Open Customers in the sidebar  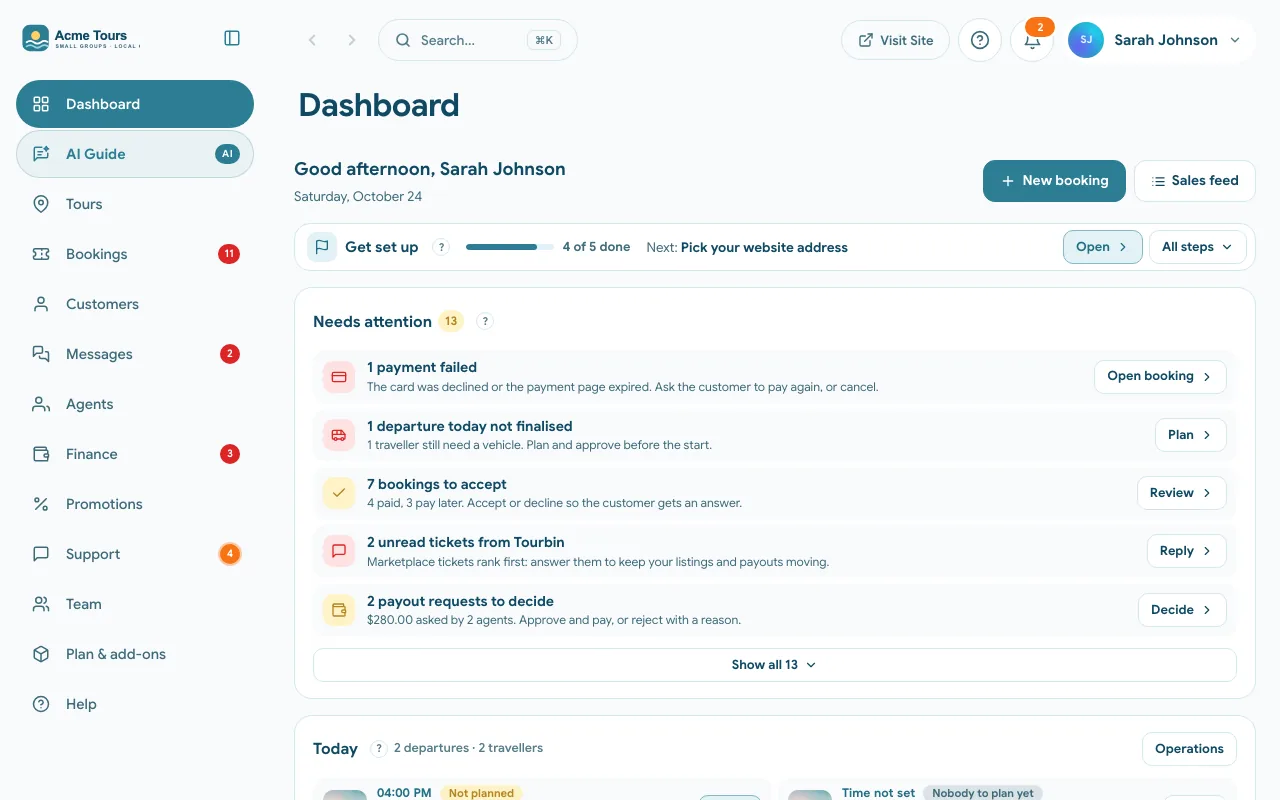pos(135,304)
